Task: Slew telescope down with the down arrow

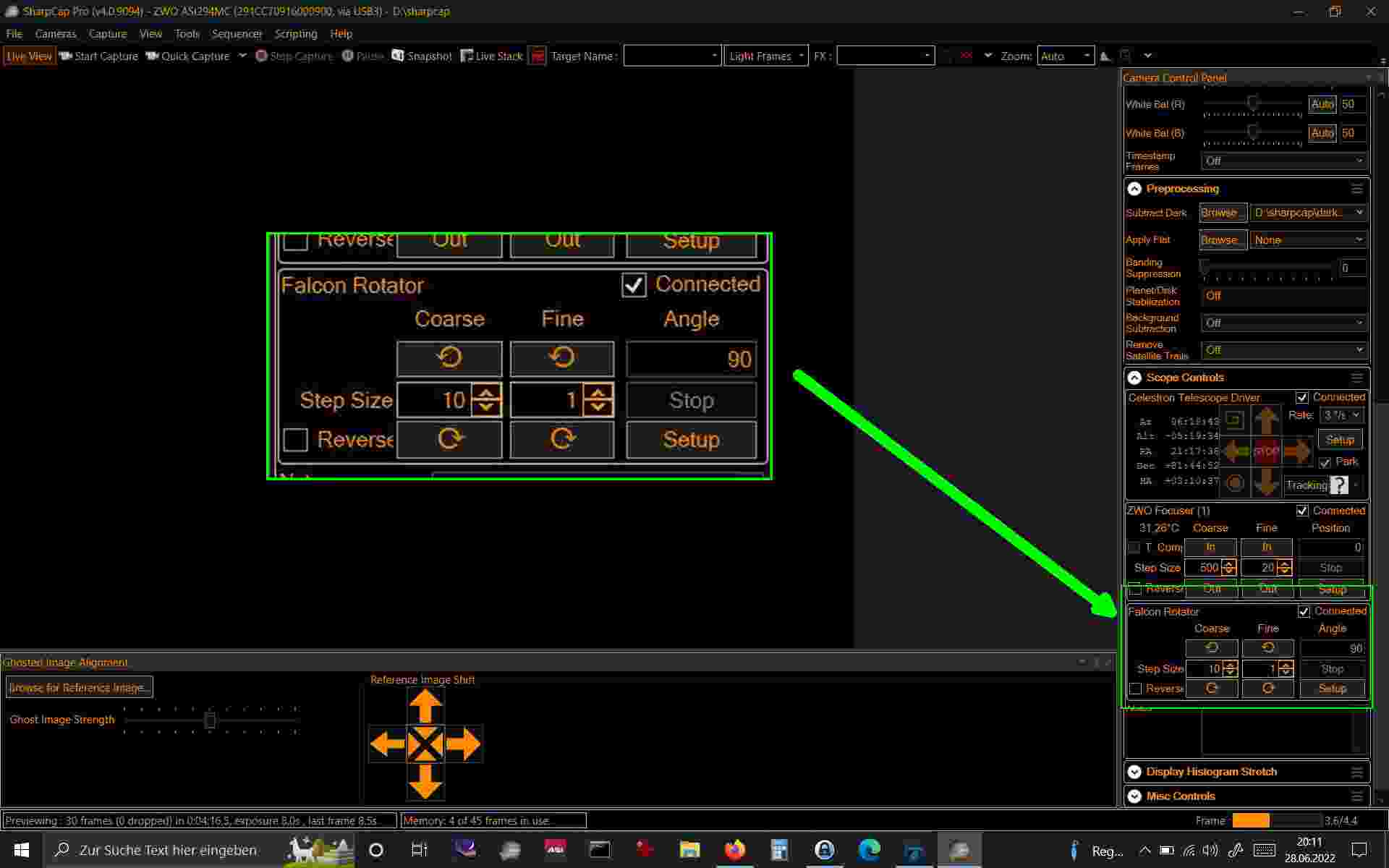Action: [x=1266, y=482]
